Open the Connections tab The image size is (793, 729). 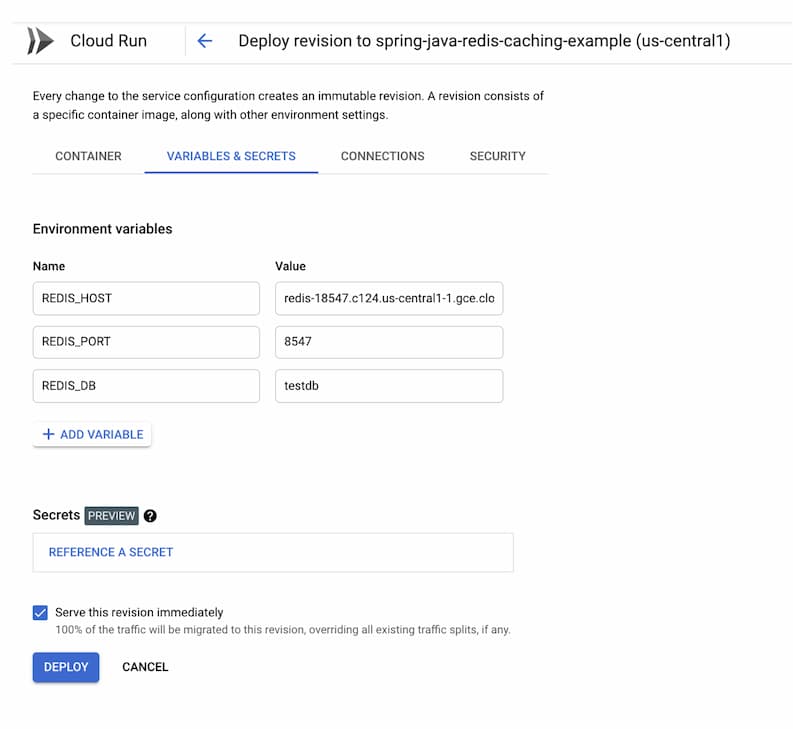382,156
